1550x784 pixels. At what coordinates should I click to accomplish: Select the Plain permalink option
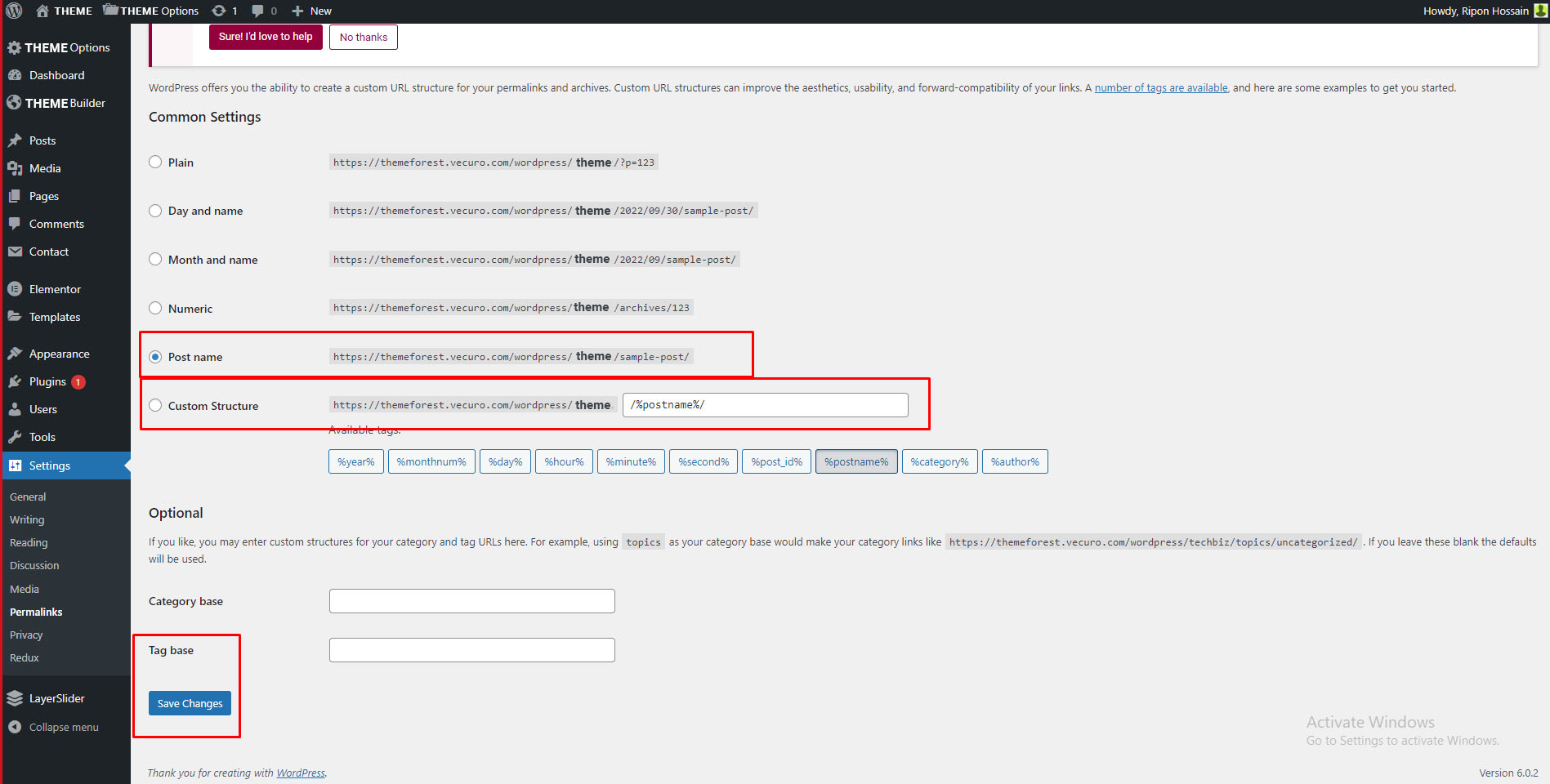point(155,162)
